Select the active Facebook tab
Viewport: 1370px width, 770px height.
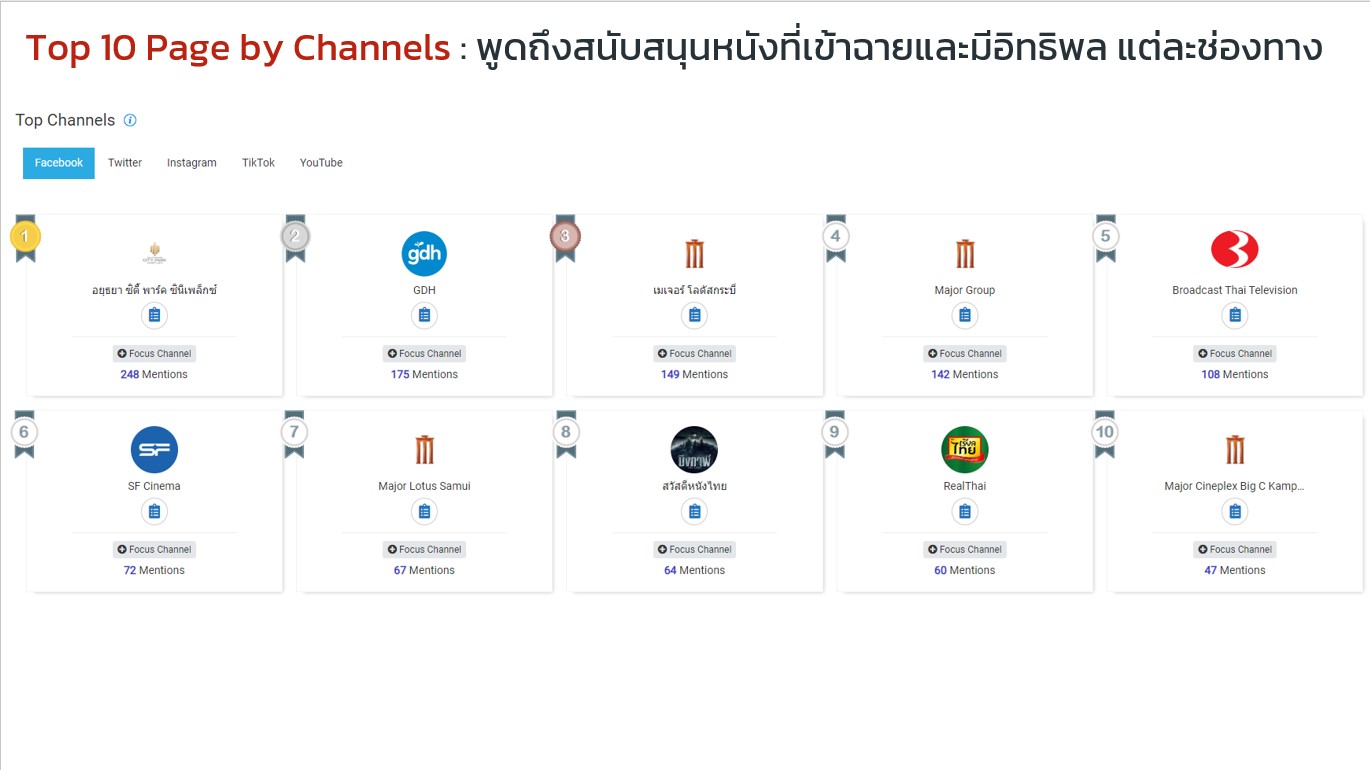click(x=59, y=163)
